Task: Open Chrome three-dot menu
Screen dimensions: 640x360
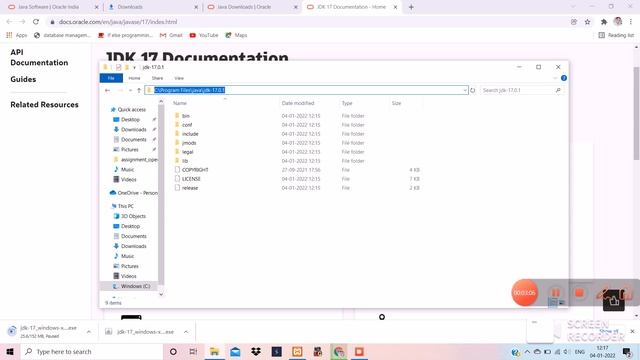Action: 631,22
